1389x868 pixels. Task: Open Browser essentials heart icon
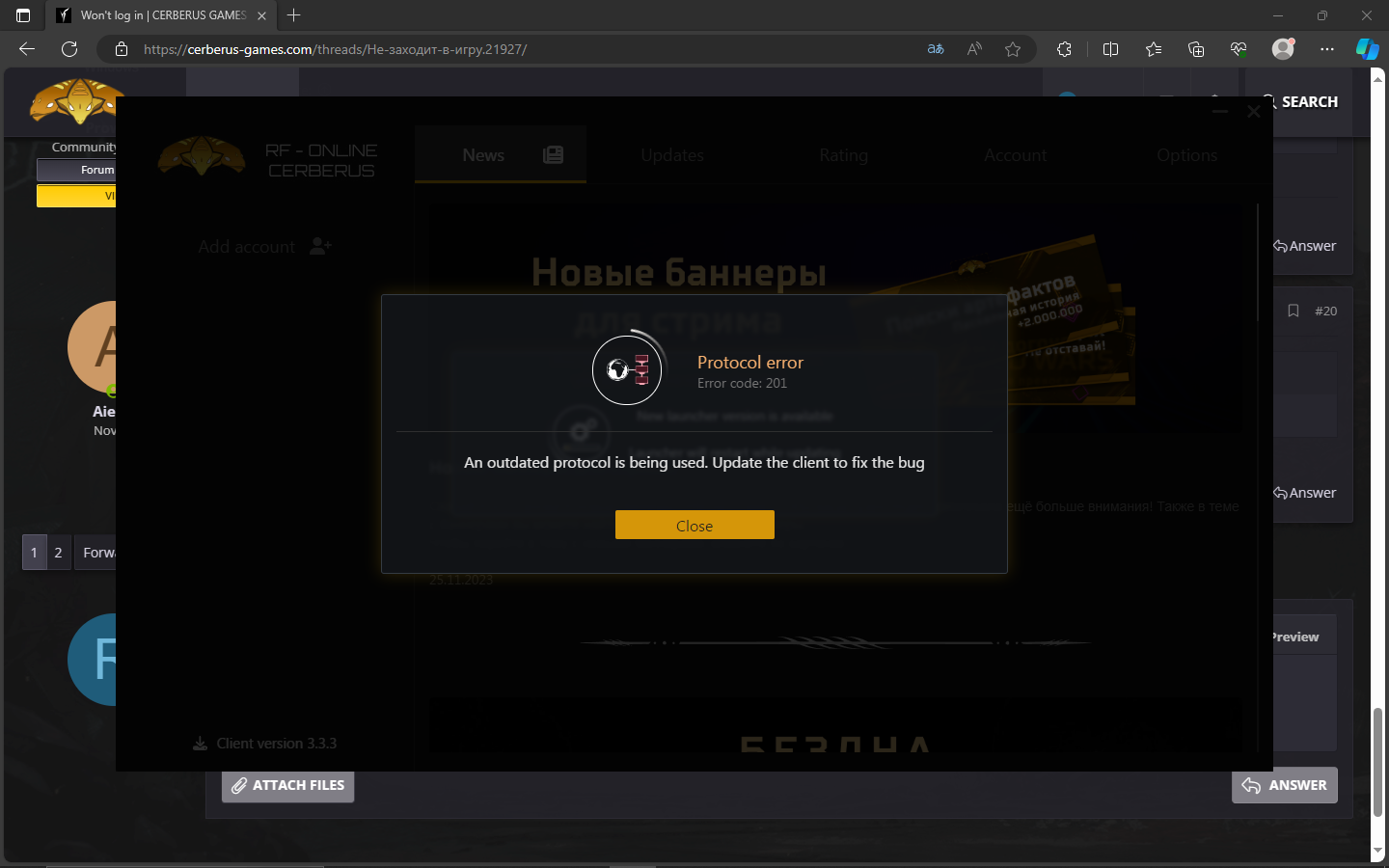coord(1239,49)
